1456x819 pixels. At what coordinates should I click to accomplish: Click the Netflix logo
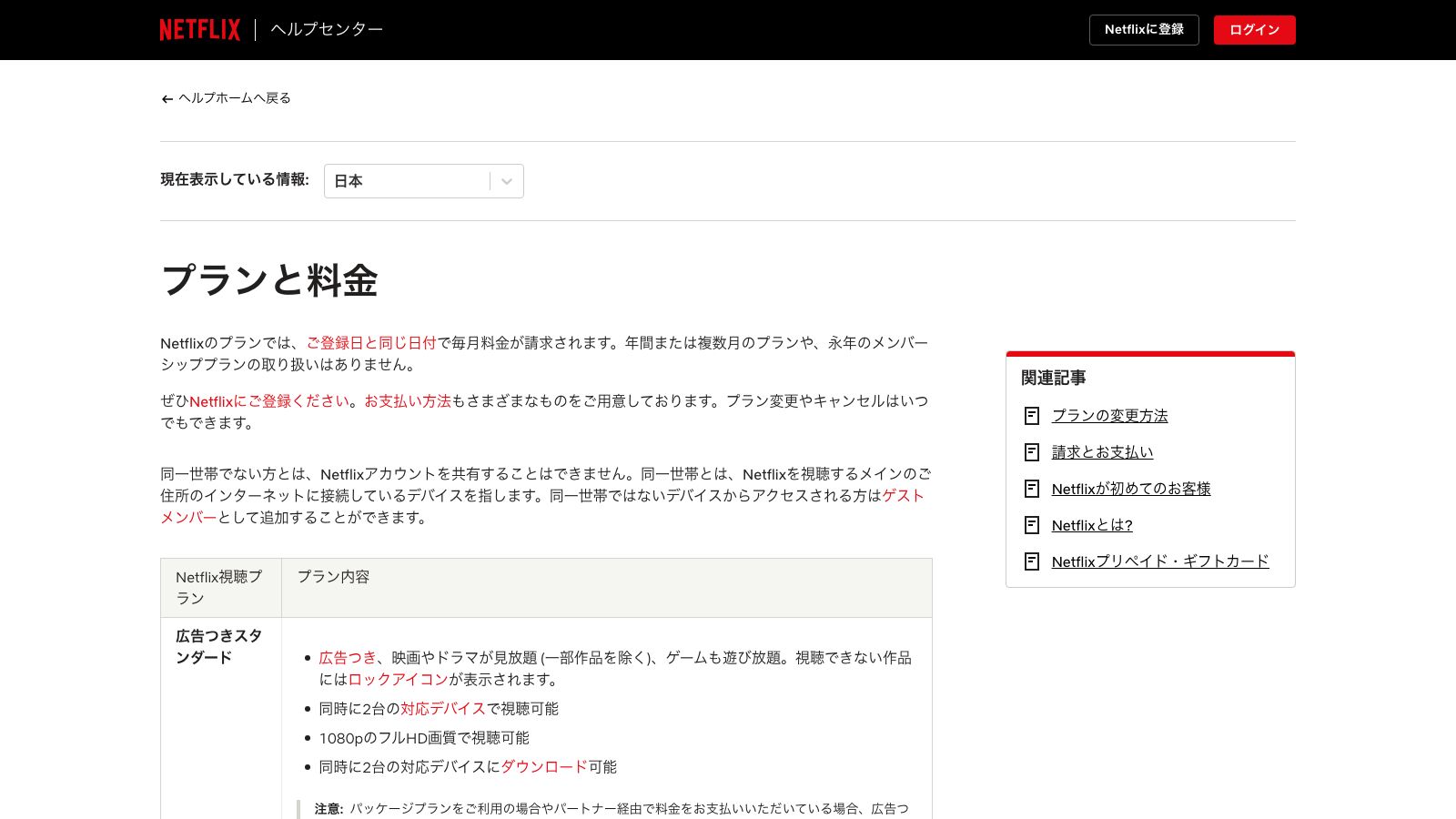pos(200,30)
